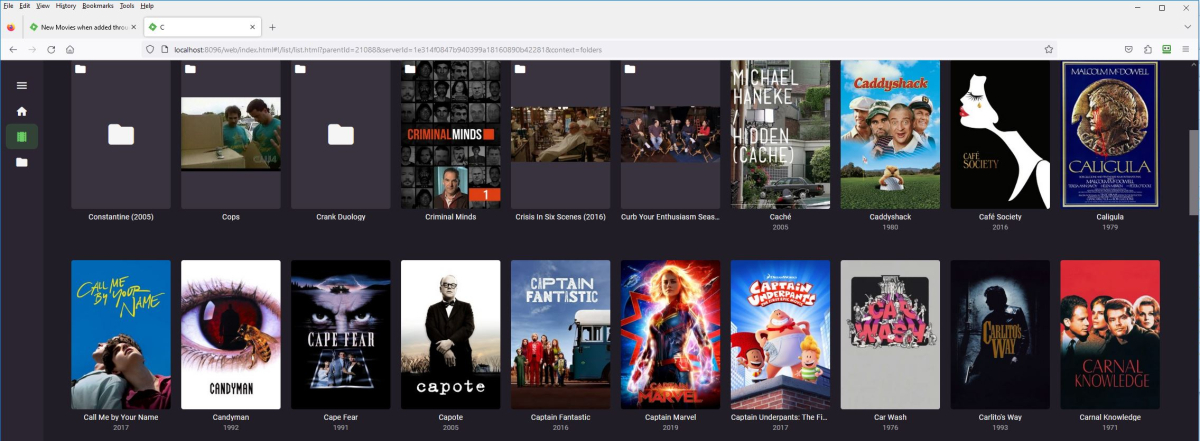Open the Caddyshack movie poster
The height and width of the screenshot is (441, 1200).
890,134
